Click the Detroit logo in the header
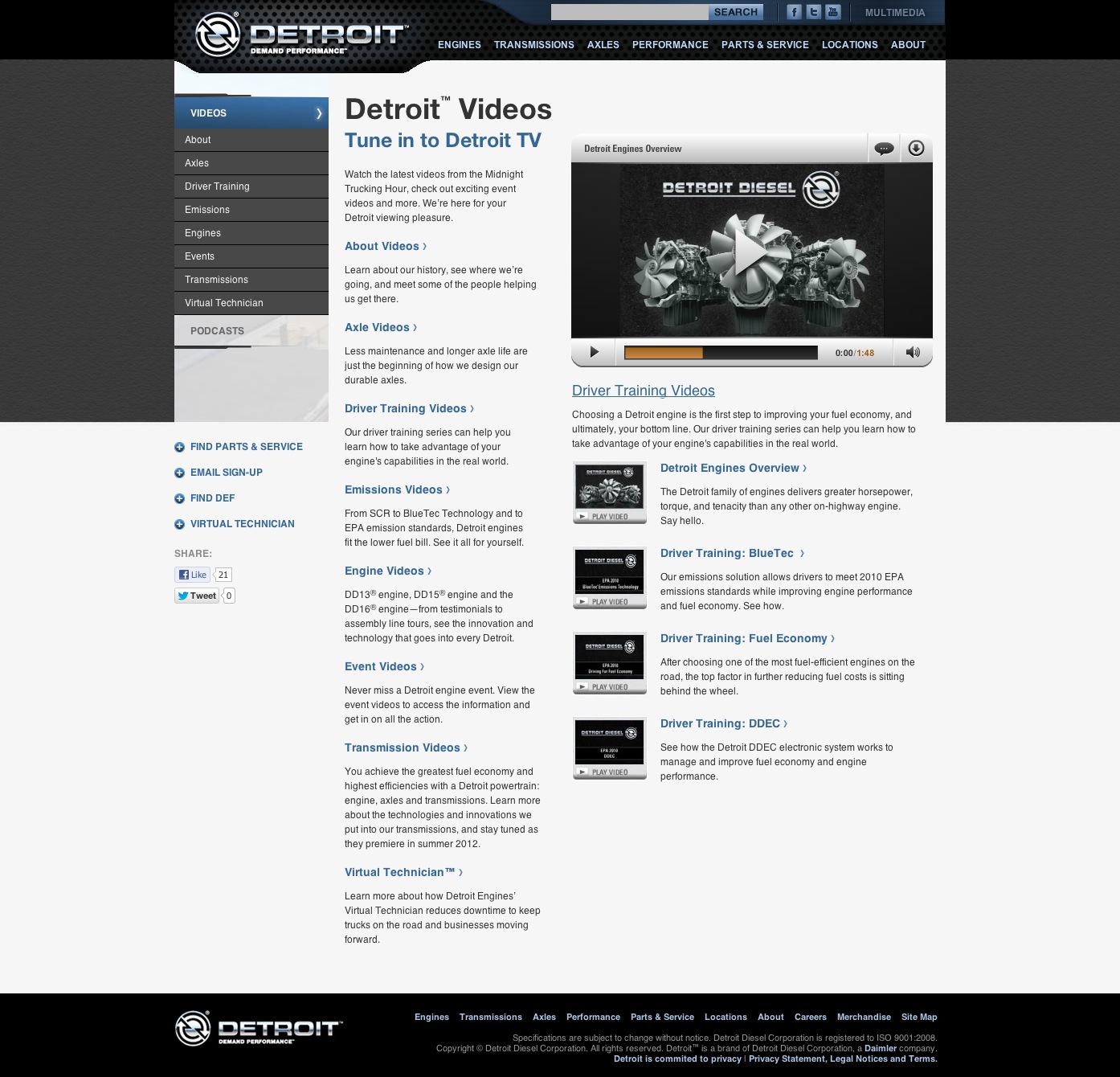The width and height of the screenshot is (1120, 1077). tap(301, 35)
